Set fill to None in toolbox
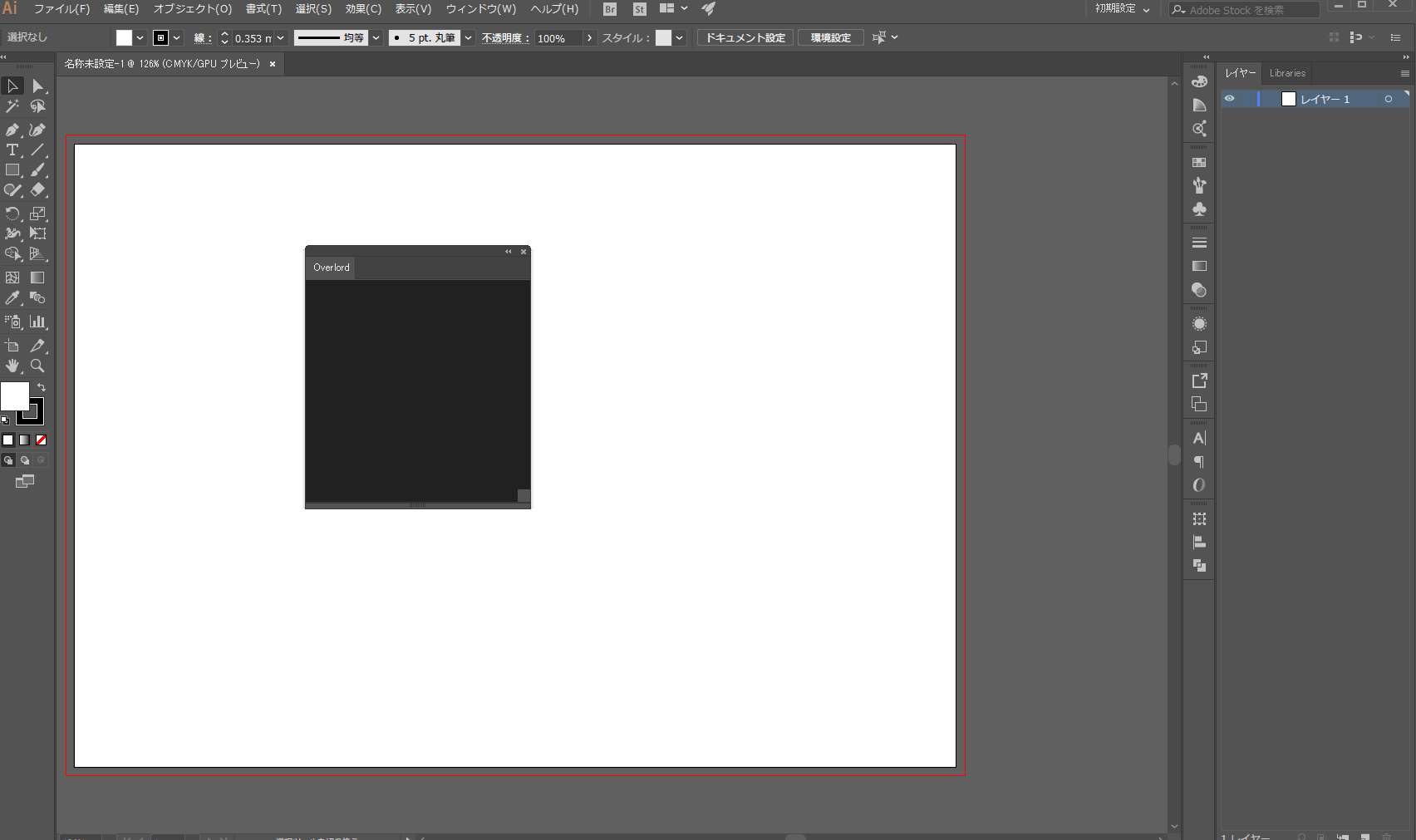 [x=41, y=440]
